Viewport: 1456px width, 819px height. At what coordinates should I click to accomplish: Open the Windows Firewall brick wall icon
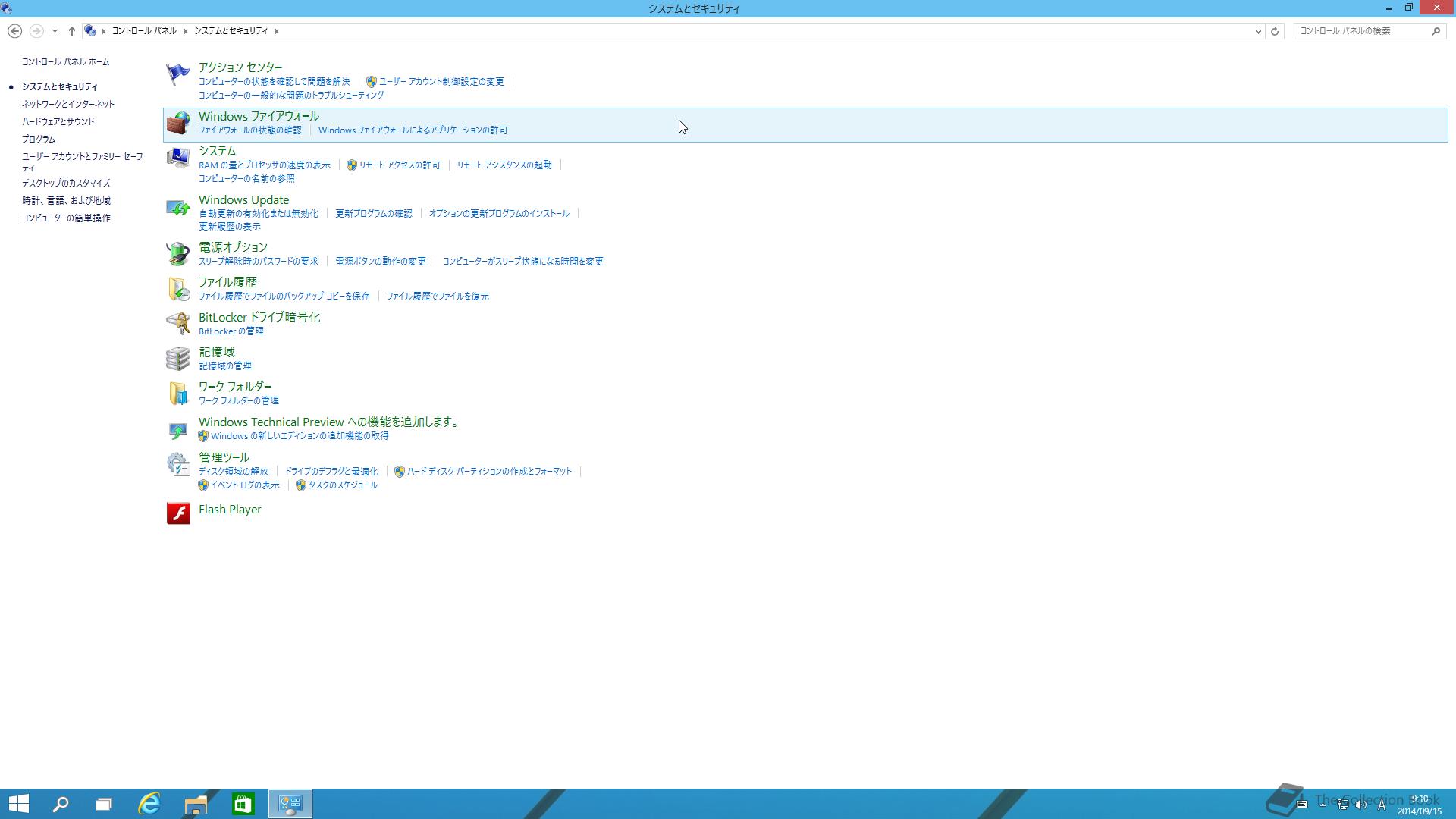tap(177, 123)
